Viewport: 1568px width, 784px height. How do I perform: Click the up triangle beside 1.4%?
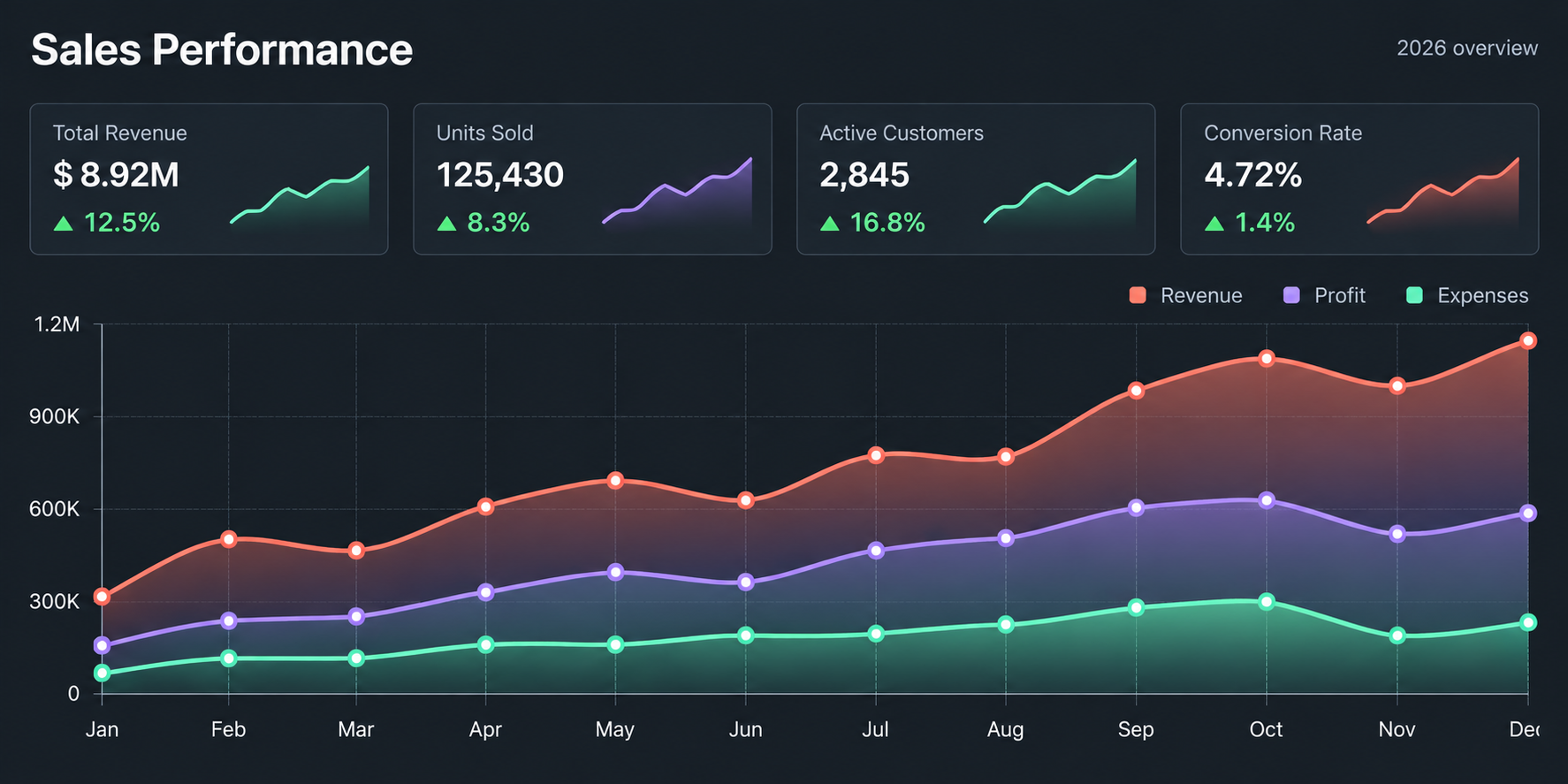[1214, 224]
